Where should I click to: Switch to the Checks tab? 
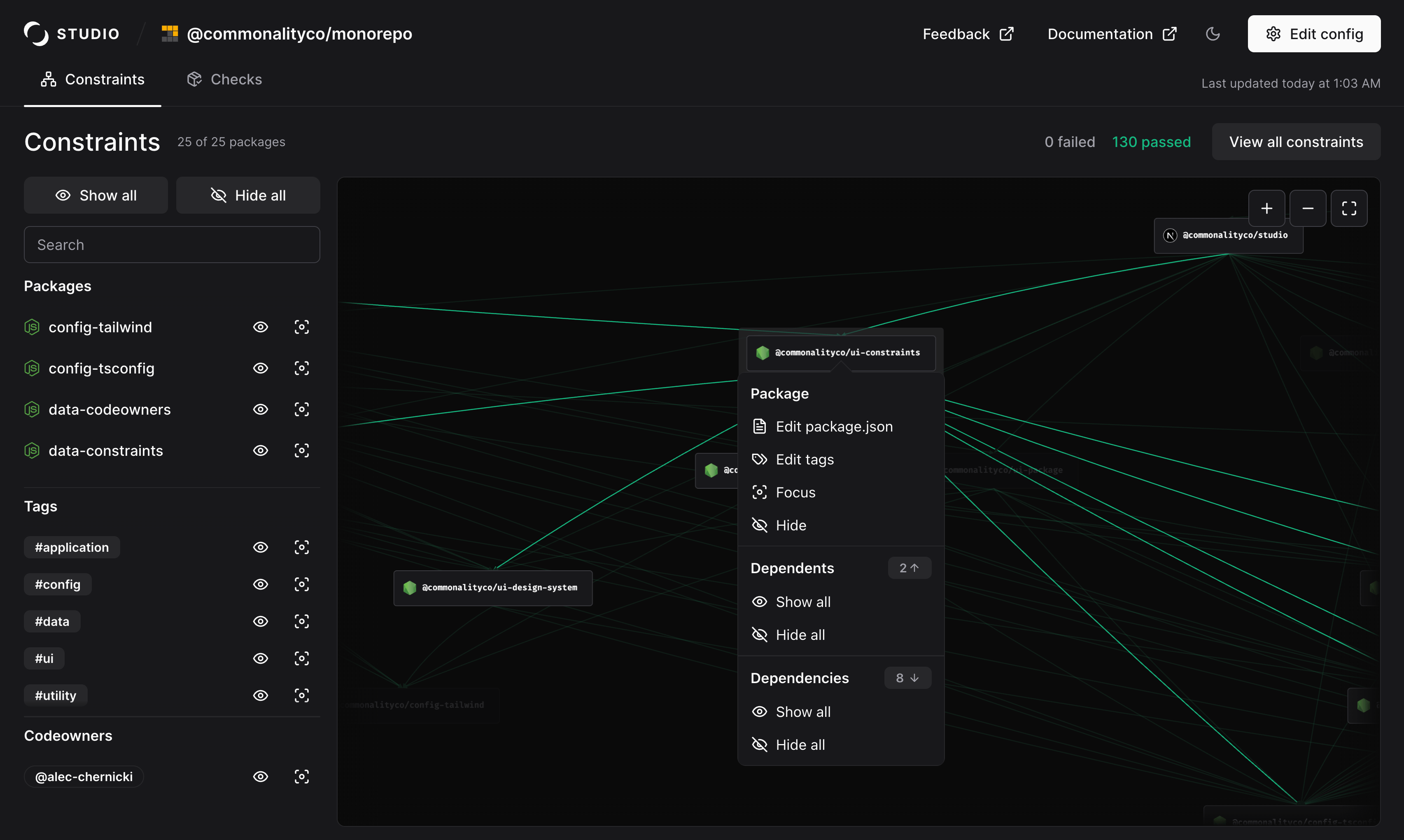(224, 79)
